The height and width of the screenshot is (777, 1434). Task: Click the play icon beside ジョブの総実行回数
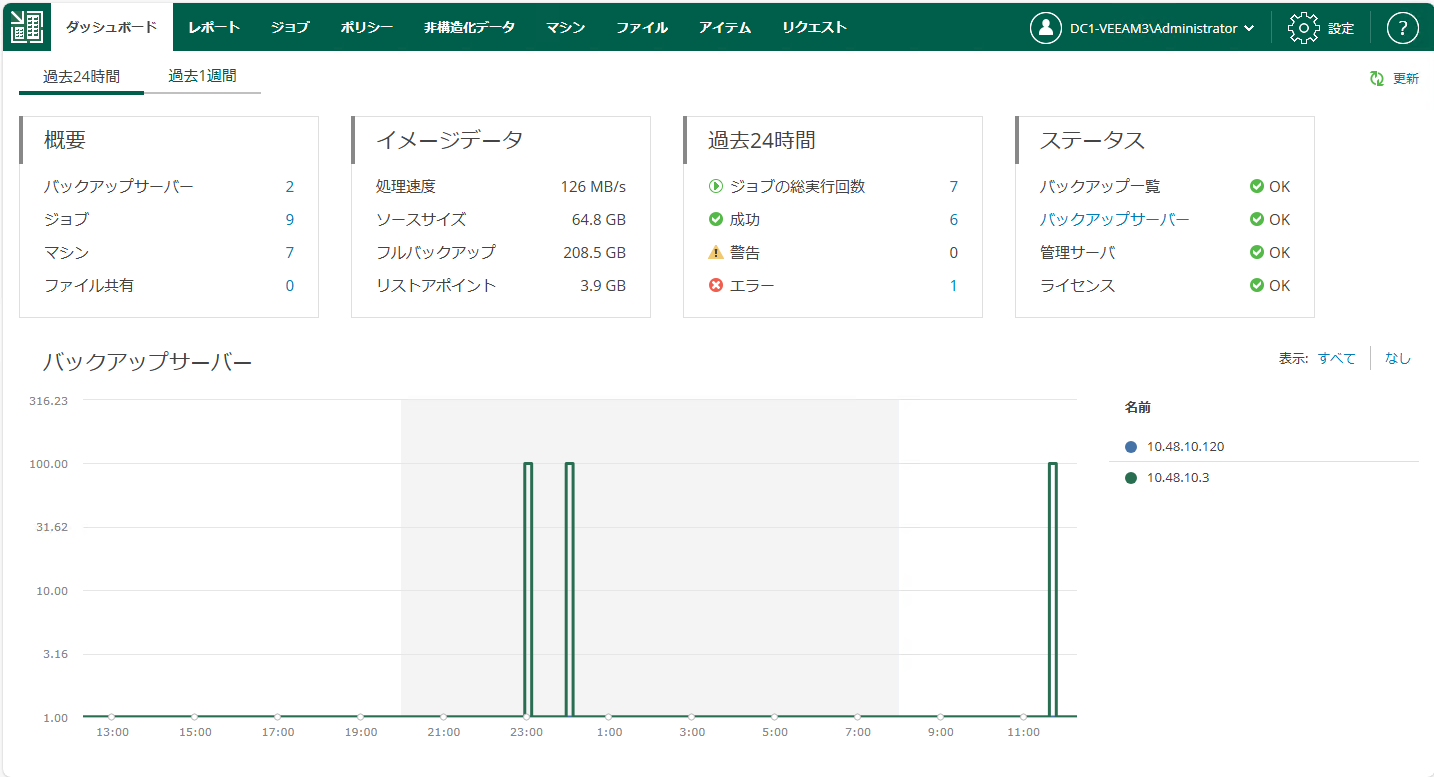pyautogui.click(x=716, y=186)
